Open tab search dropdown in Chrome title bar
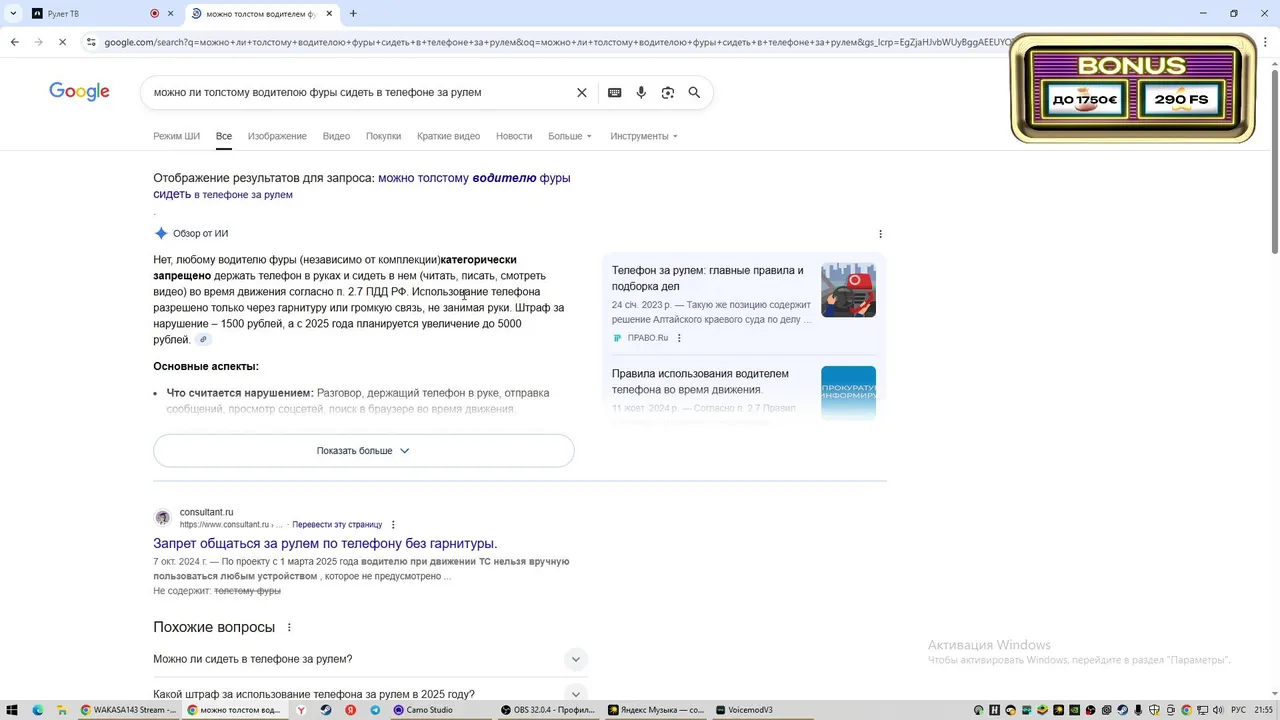 tap(12, 13)
